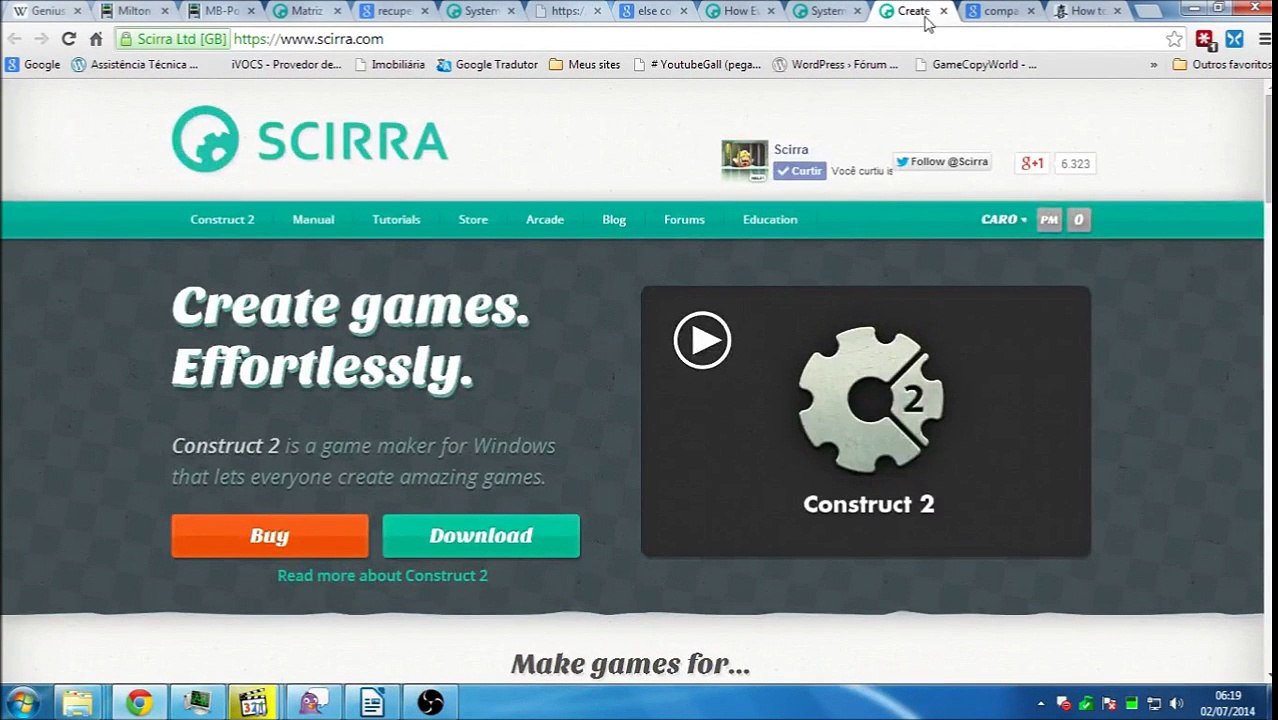Open the Construct 2 nav menu item

click(x=222, y=219)
